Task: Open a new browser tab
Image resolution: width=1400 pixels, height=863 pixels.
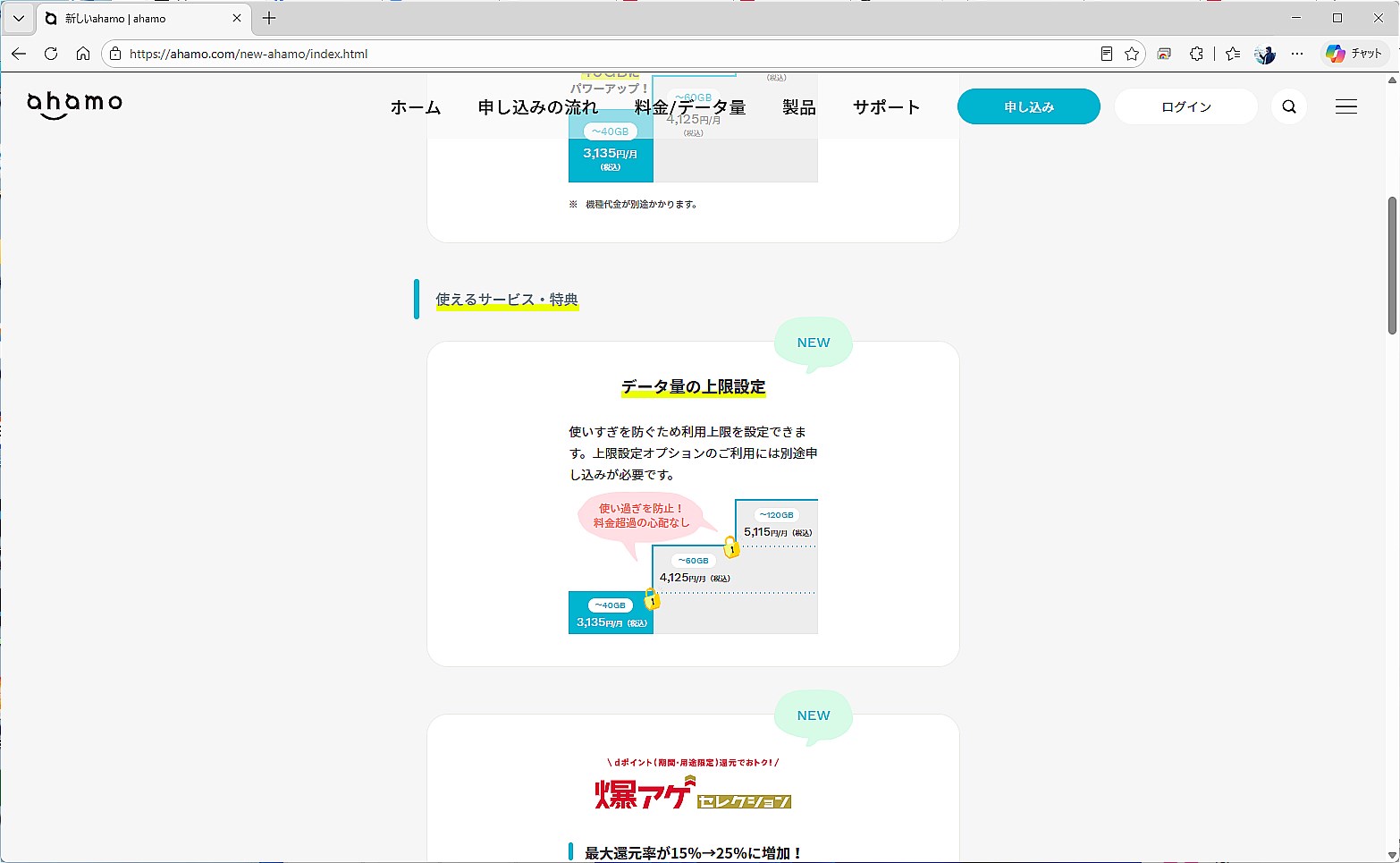Action: click(x=269, y=18)
